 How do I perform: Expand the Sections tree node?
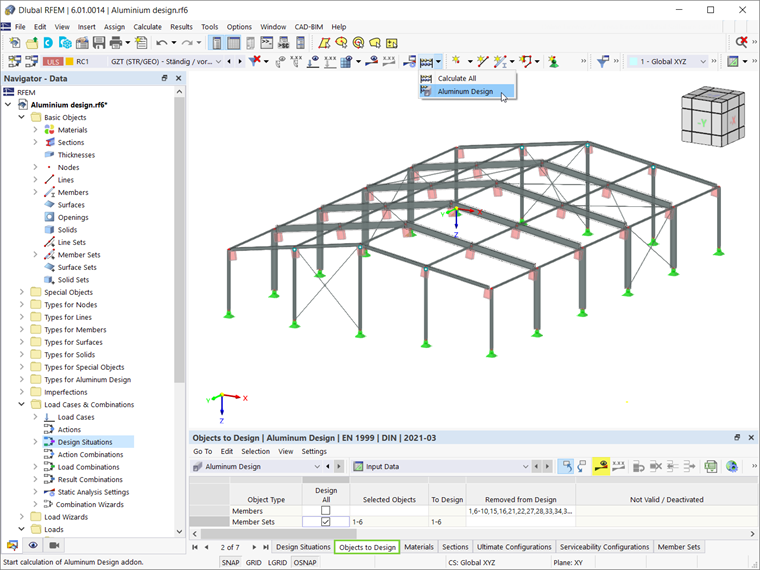pos(35,142)
